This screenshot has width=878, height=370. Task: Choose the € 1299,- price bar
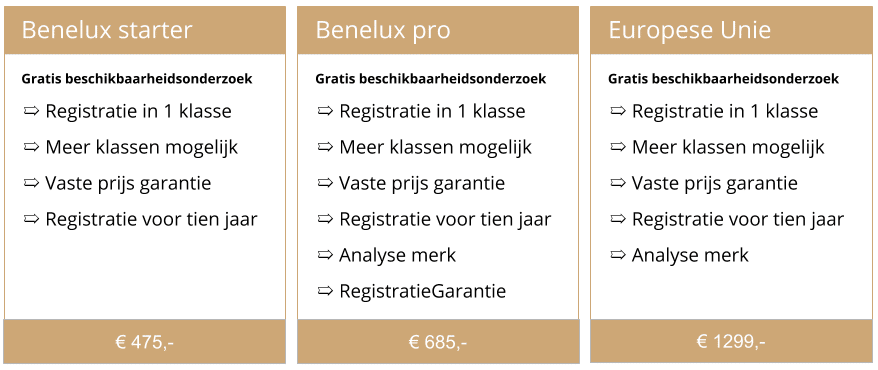(731, 341)
